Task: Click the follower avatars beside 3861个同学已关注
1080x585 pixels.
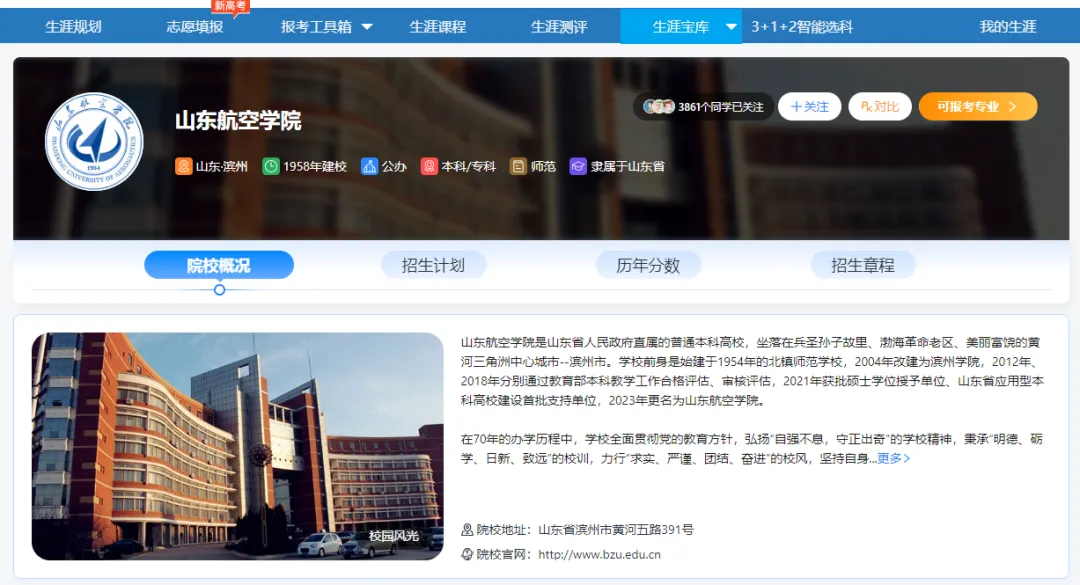Action: [x=658, y=107]
